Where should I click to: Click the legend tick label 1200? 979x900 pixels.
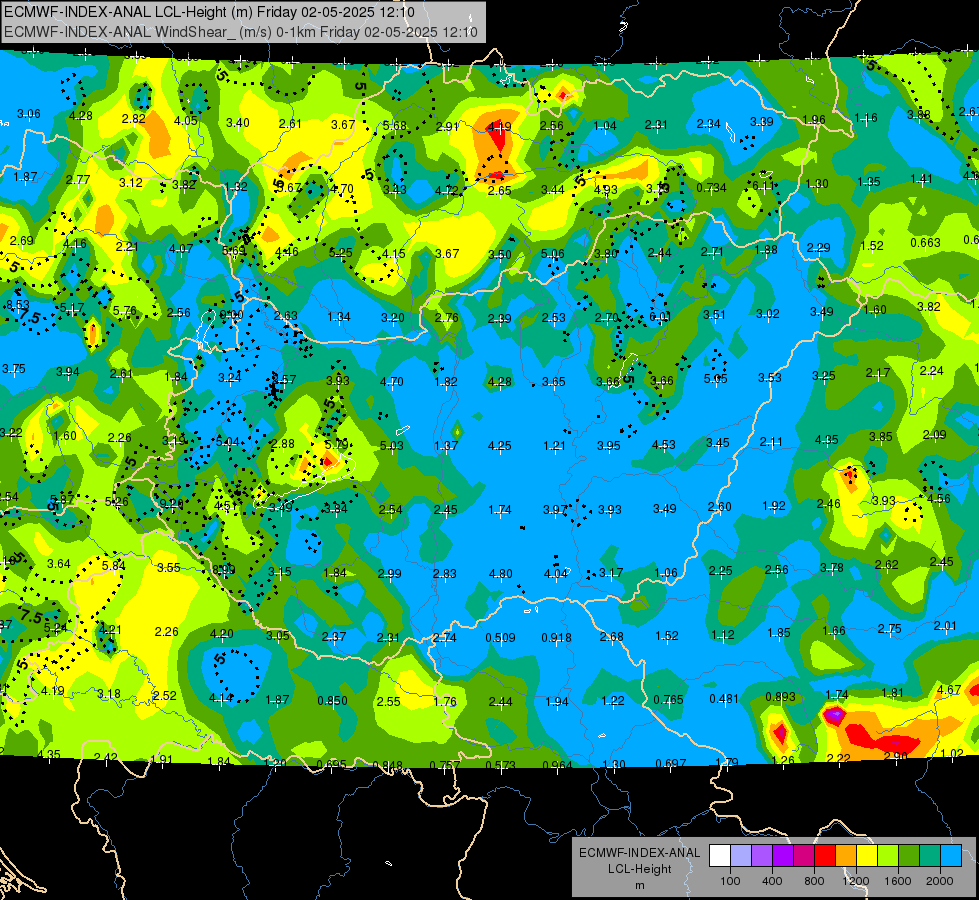(x=856, y=881)
